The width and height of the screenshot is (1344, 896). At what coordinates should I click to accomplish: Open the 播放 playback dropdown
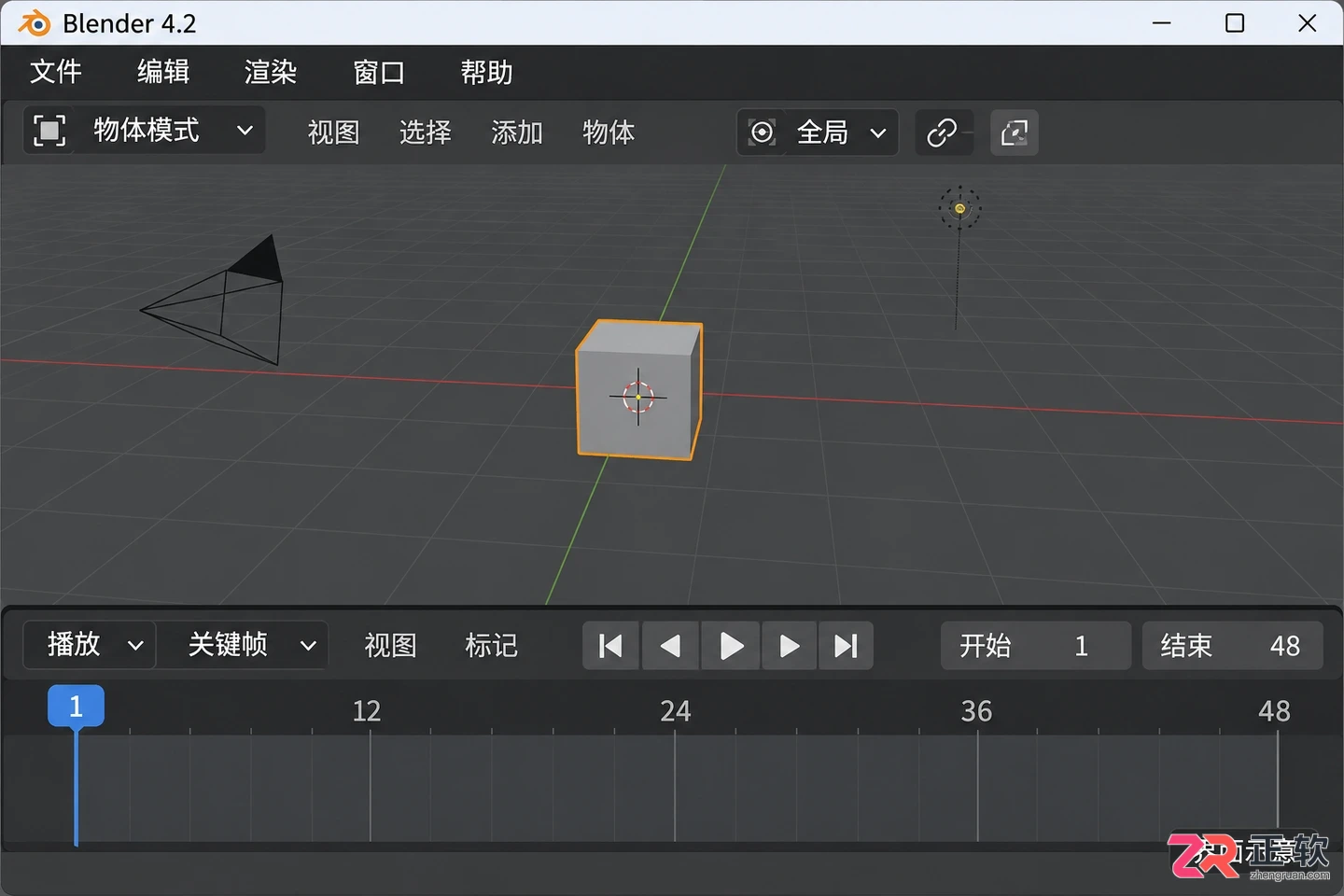(x=90, y=645)
